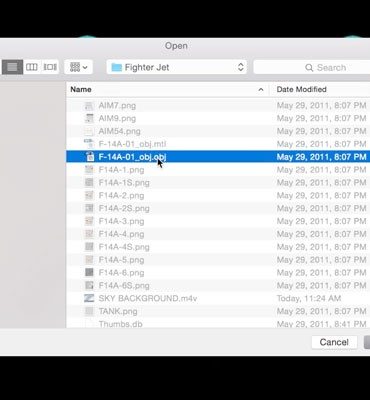Select the F14A-6S.png file icon

89,285
